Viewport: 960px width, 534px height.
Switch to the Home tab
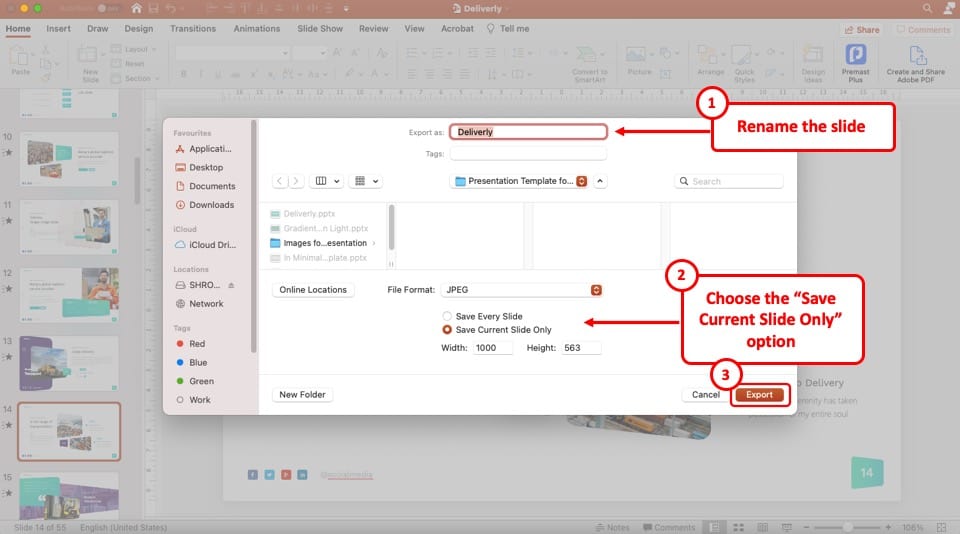18,29
